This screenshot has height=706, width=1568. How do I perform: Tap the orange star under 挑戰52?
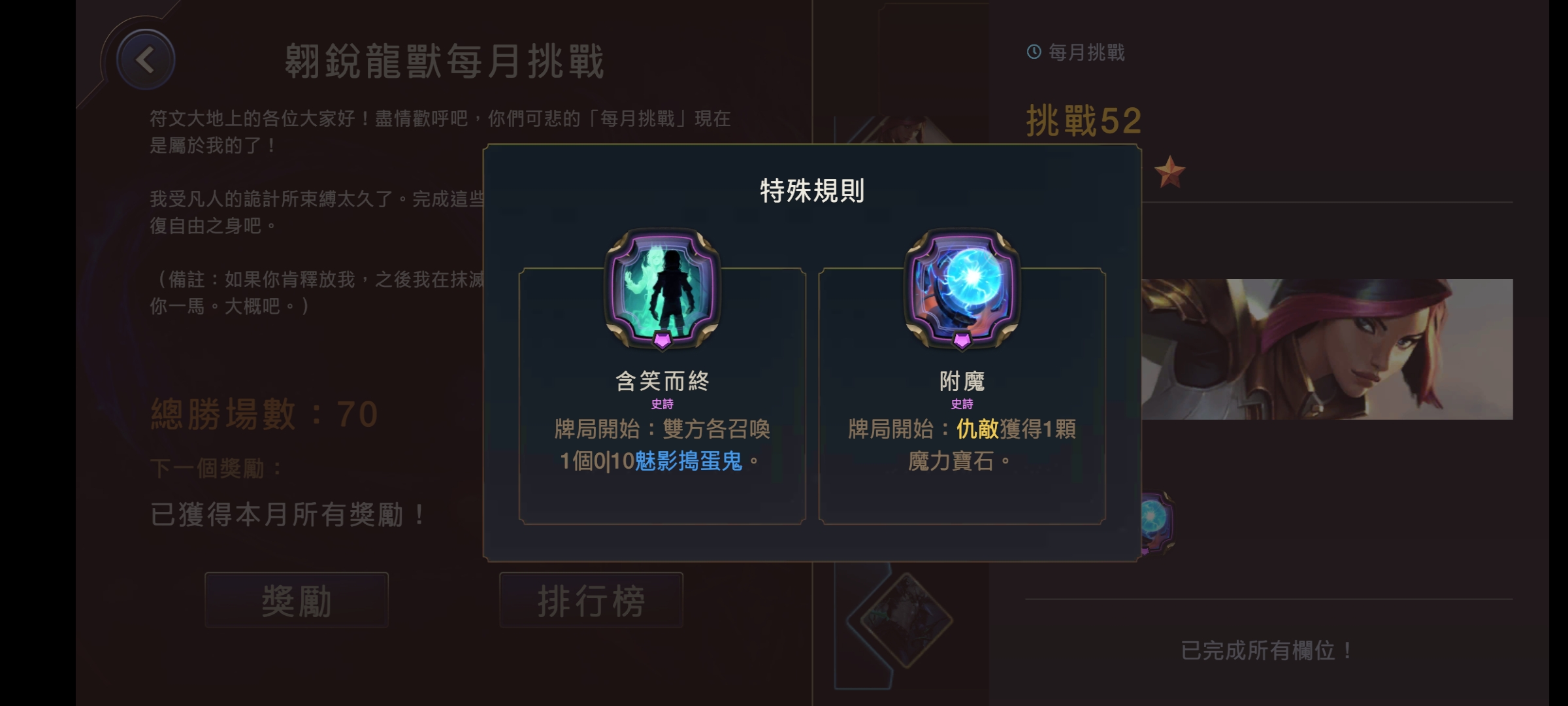pyautogui.click(x=1169, y=172)
